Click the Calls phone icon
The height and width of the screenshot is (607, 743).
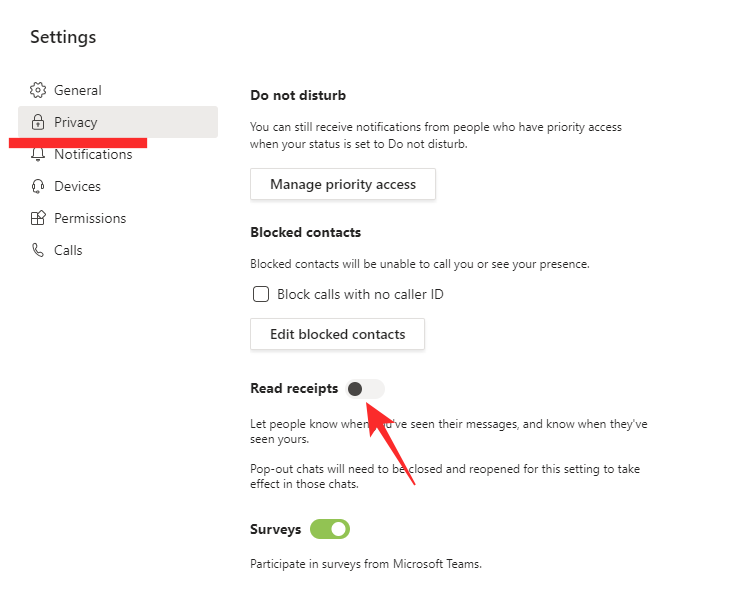pyautogui.click(x=38, y=250)
